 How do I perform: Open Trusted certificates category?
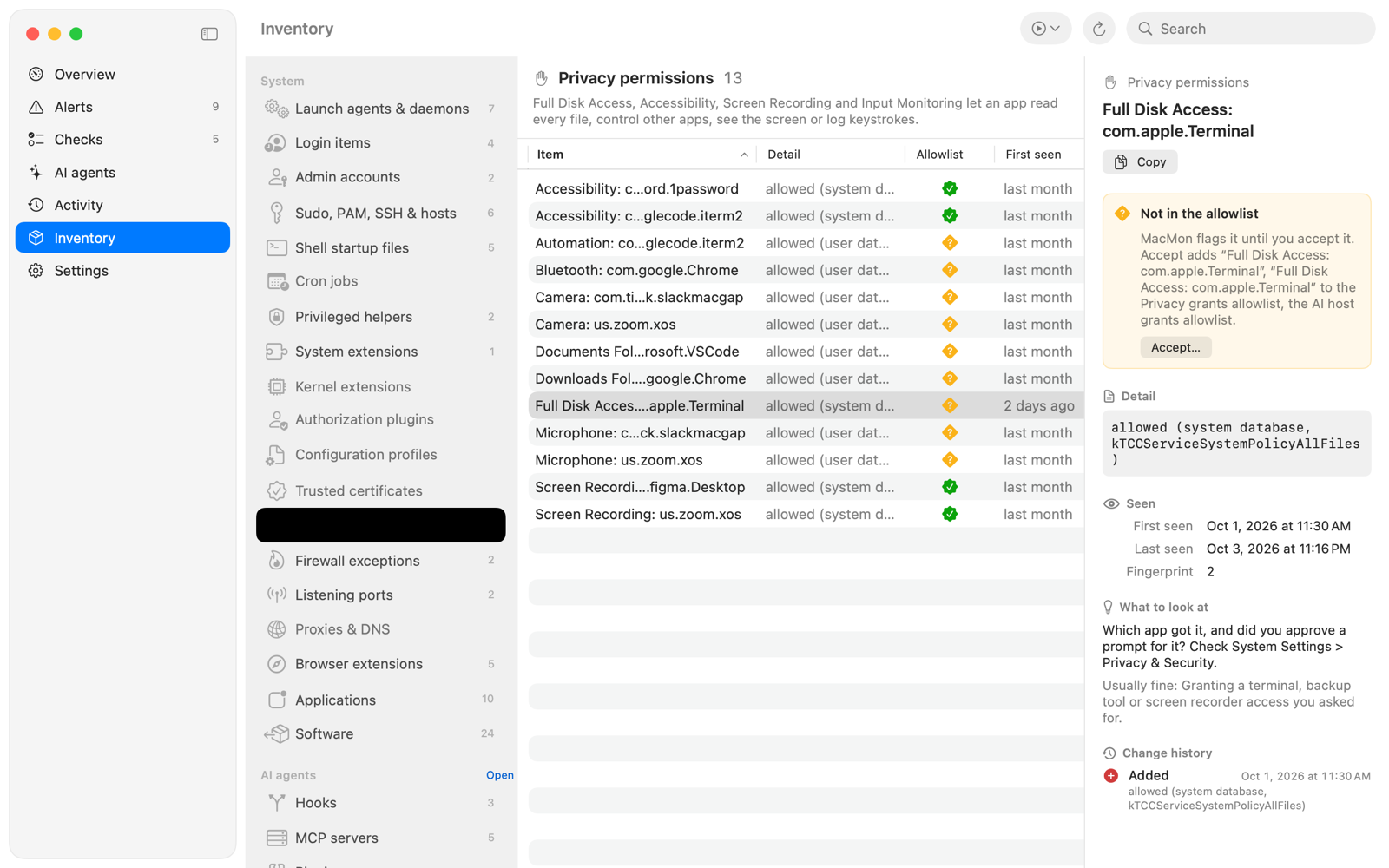[x=381, y=490]
